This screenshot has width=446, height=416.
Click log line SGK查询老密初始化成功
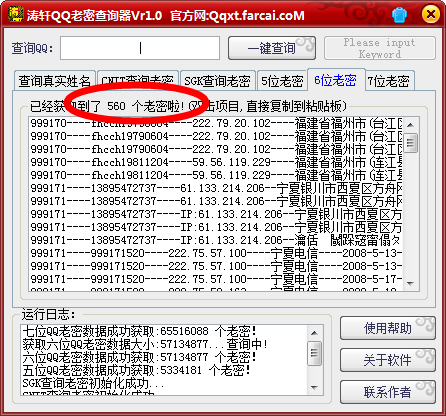tap(94, 383)
